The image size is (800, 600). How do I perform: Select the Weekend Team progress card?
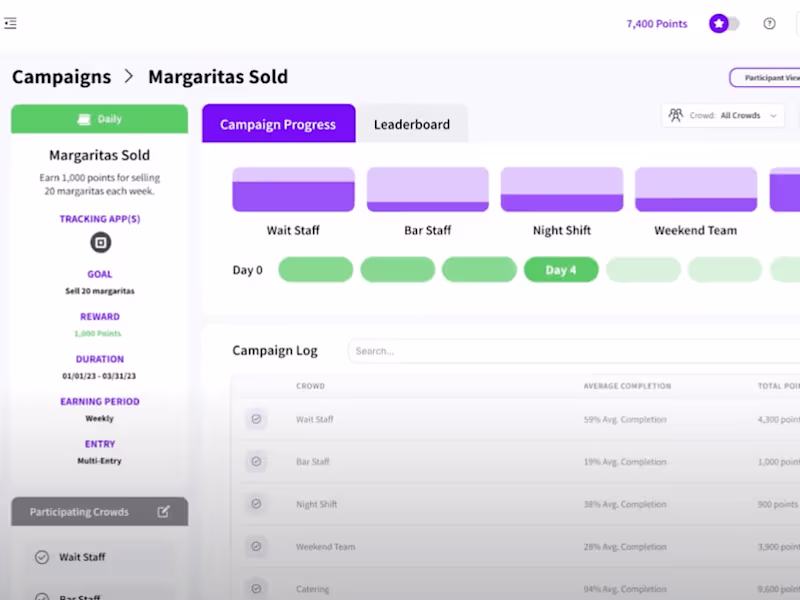coord(696,189)
